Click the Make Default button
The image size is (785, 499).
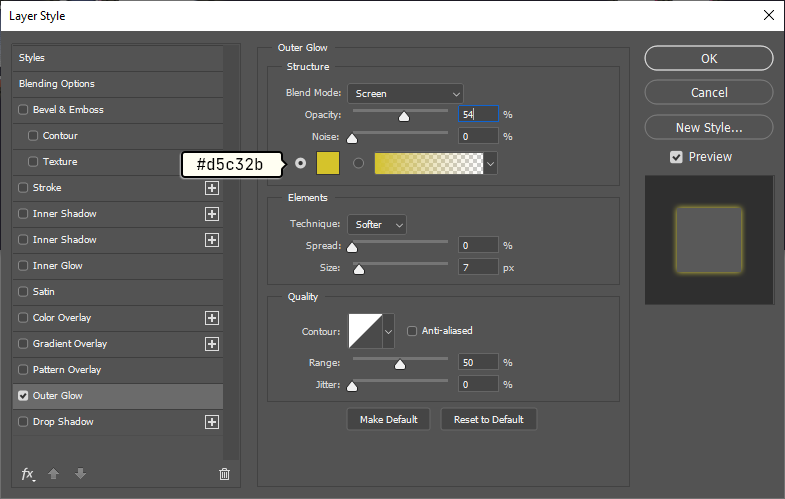[389, 419]
